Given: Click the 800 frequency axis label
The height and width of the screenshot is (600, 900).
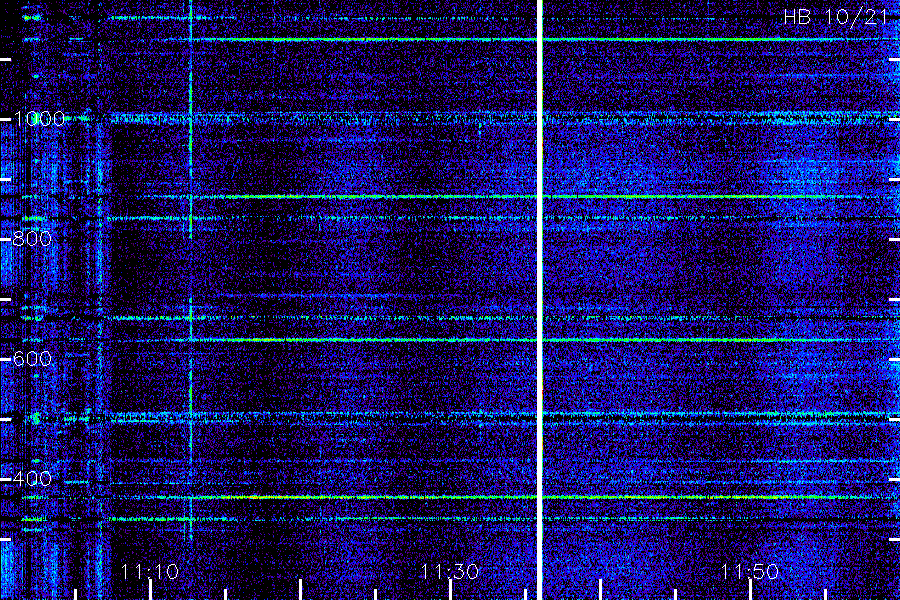Looking at the screenshot, I should pos(32,239).
